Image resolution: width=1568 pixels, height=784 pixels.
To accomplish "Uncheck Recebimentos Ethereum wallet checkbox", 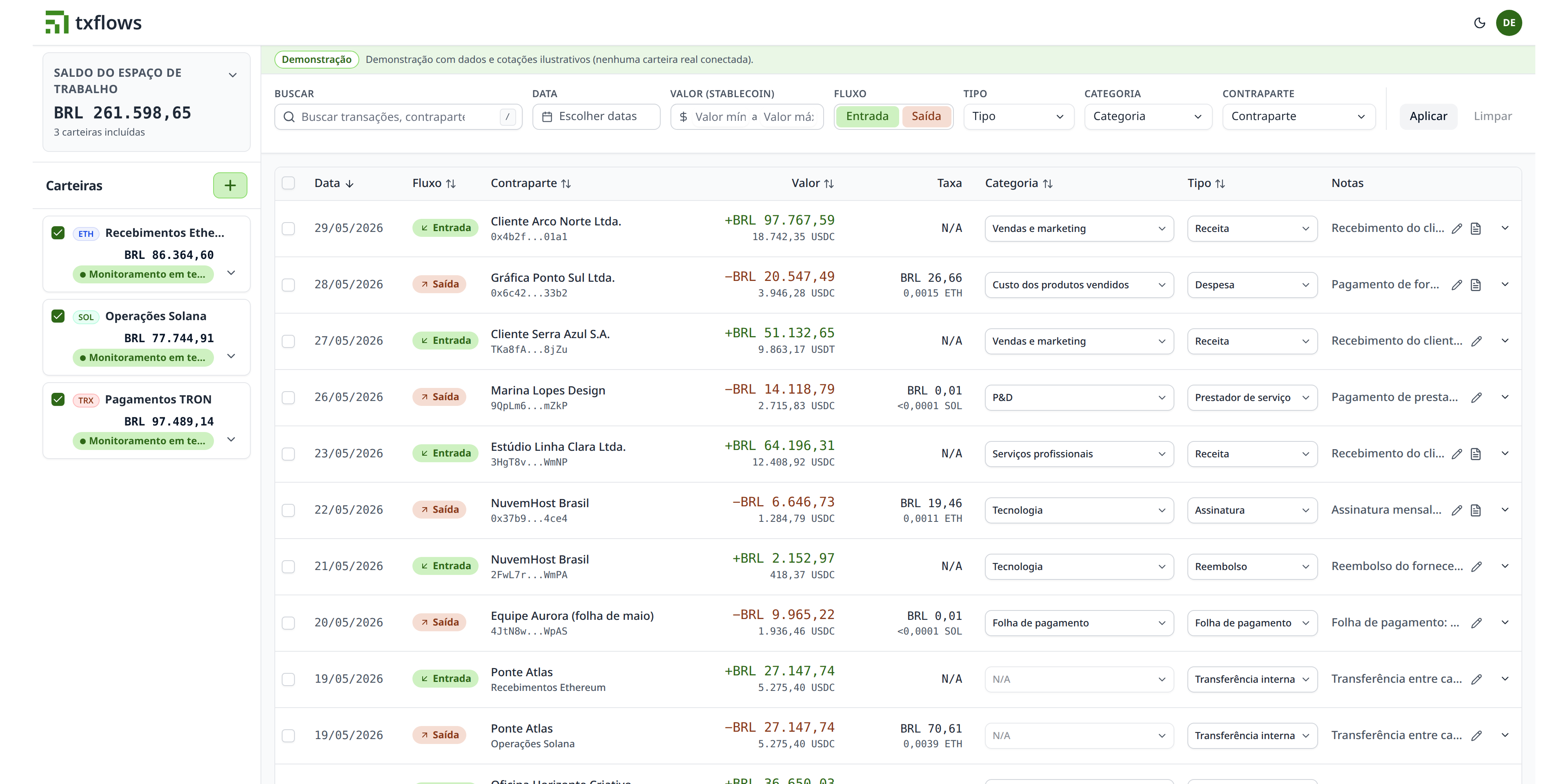I will point(58,232).
